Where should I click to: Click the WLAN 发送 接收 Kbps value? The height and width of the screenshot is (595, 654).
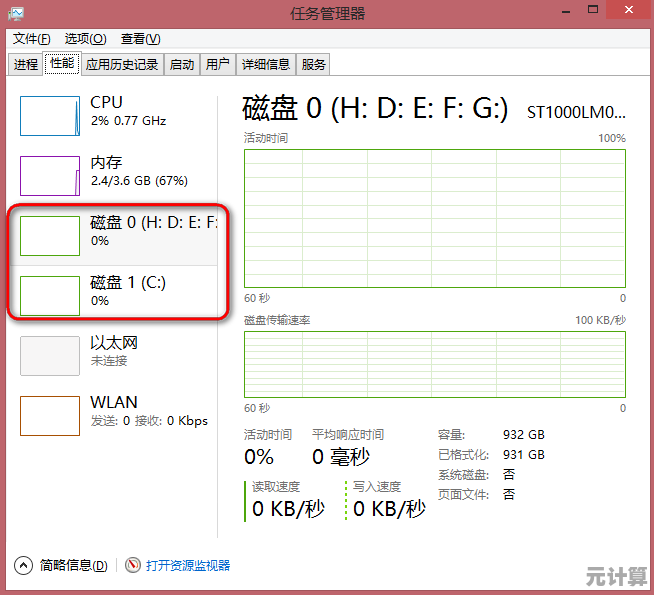[x=149, y=421]
